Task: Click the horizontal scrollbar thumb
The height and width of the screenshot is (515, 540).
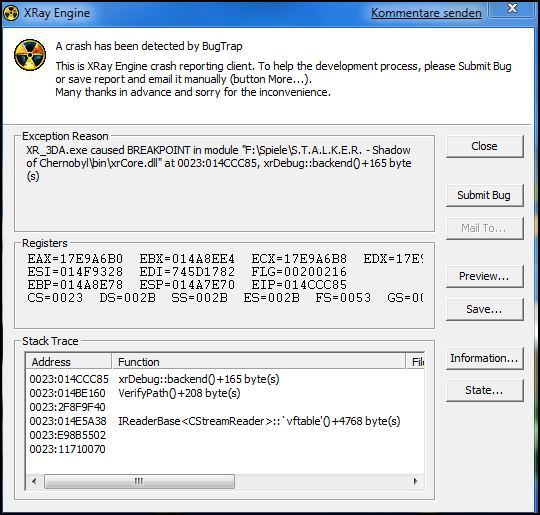Action: 139,481
